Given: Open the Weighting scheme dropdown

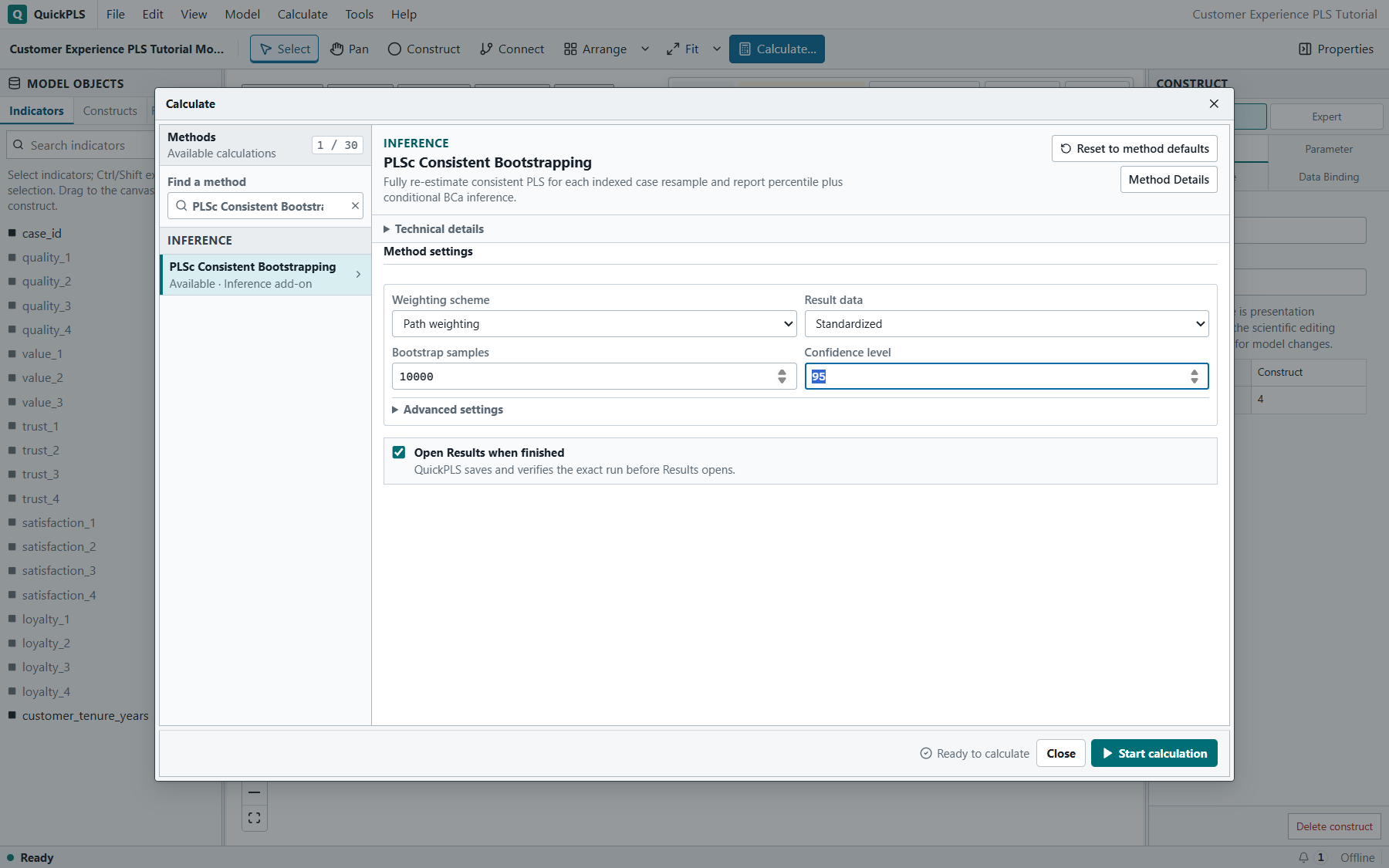Looking at the screenshot, I should (594, 324).
